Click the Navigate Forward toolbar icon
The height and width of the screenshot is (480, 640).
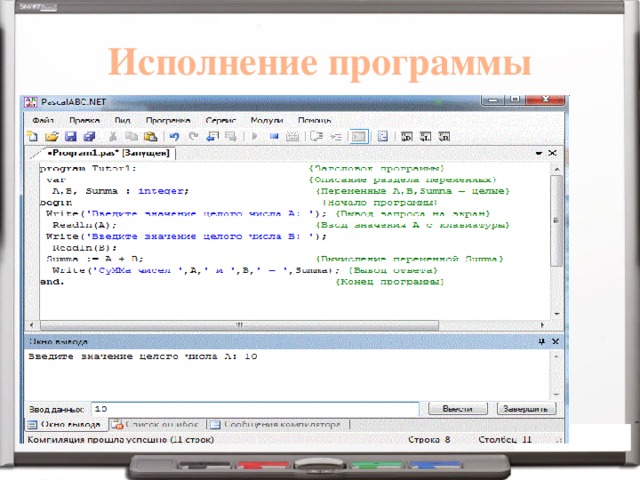tap(231, 136)
